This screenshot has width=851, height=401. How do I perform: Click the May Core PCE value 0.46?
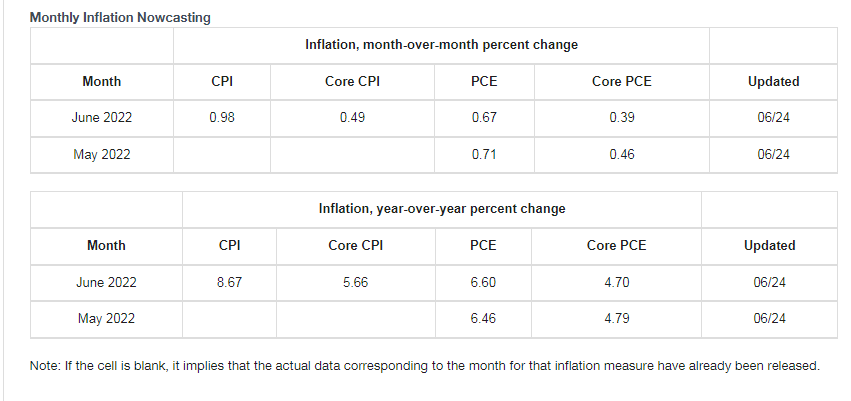click(x=621, y=155)
